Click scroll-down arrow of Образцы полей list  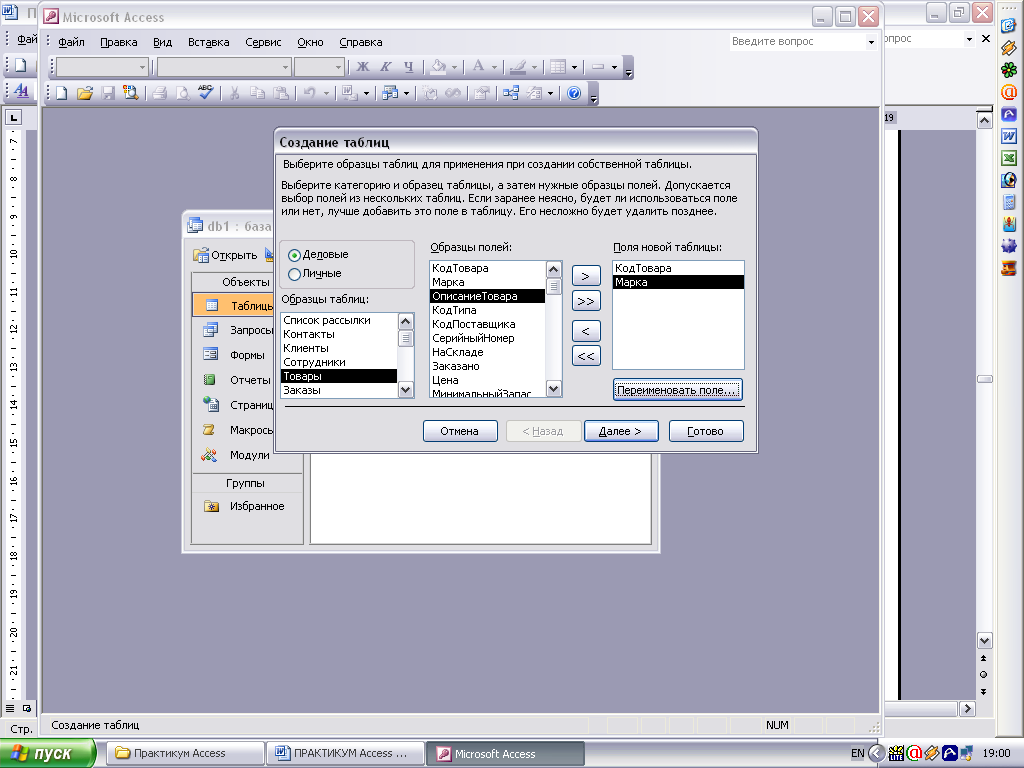[x=554, y=389]
